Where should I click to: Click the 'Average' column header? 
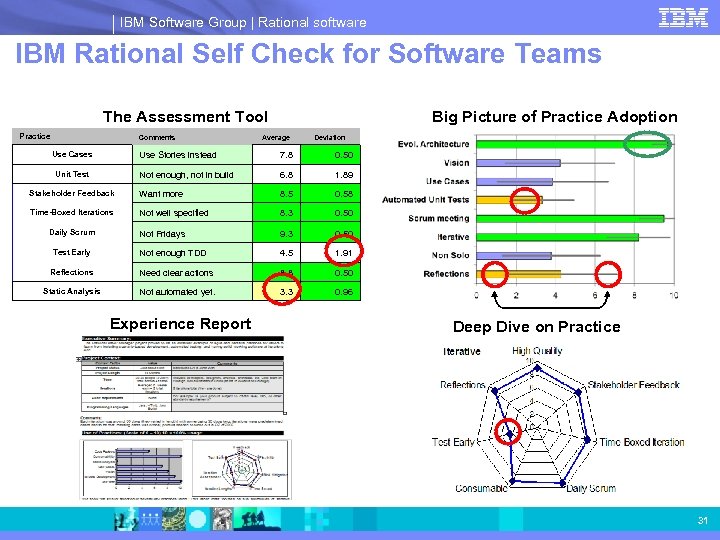click(276, 137)
